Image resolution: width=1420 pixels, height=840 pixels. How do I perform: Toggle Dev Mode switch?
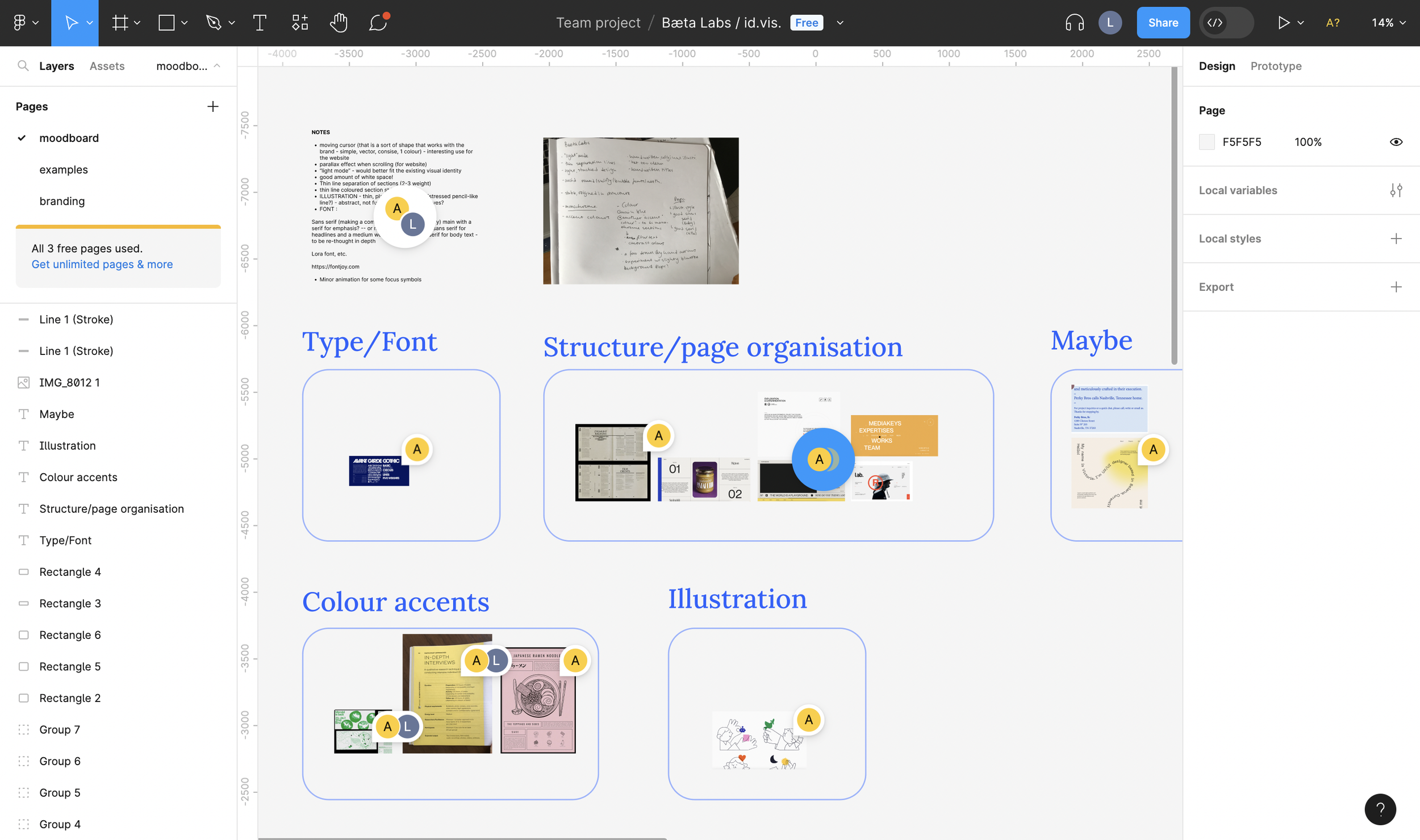[x=1225, y=23]
